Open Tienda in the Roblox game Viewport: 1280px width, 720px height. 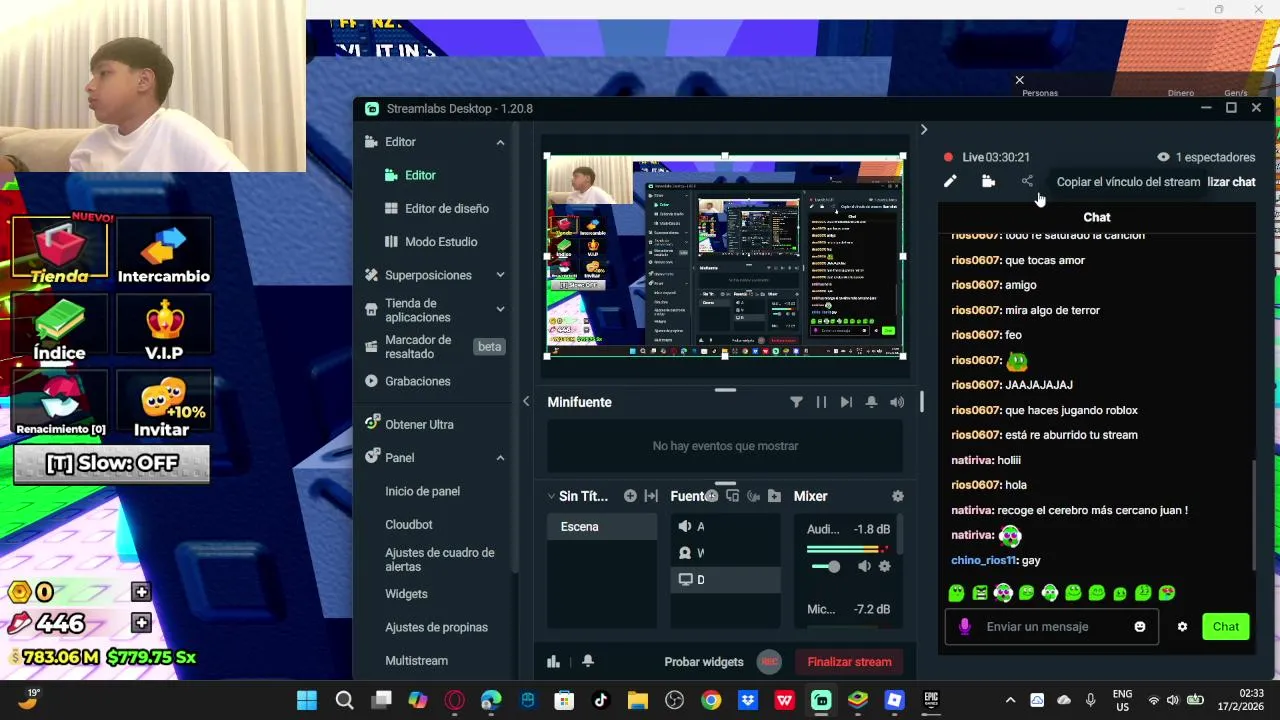coord(60,250)
